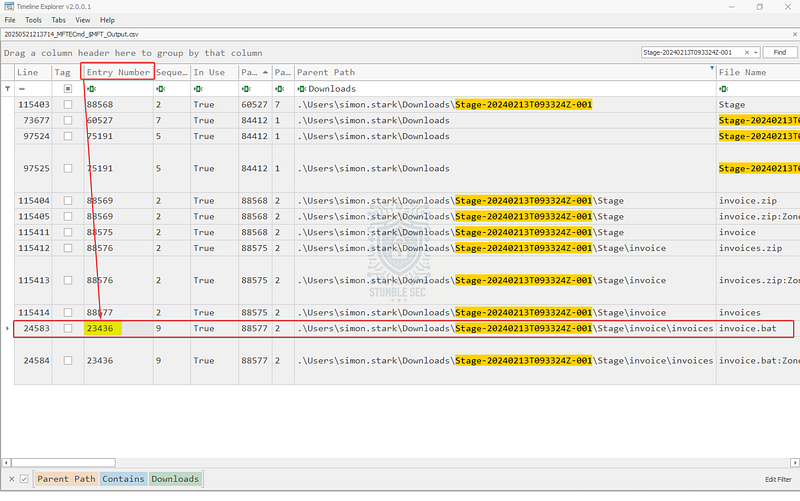This screenshot has width=800, height=501.
Task: Sort by the In Use column header
Action: (x=214, y=72)
